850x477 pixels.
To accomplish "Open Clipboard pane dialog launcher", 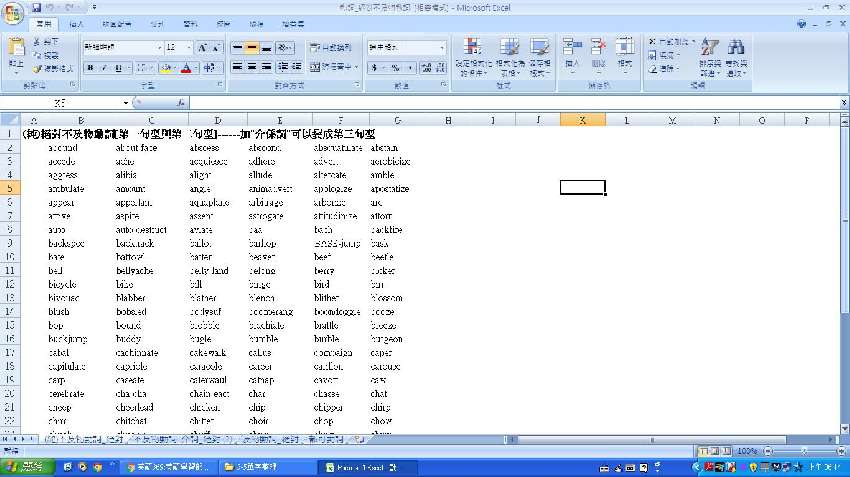I will 72,85.
